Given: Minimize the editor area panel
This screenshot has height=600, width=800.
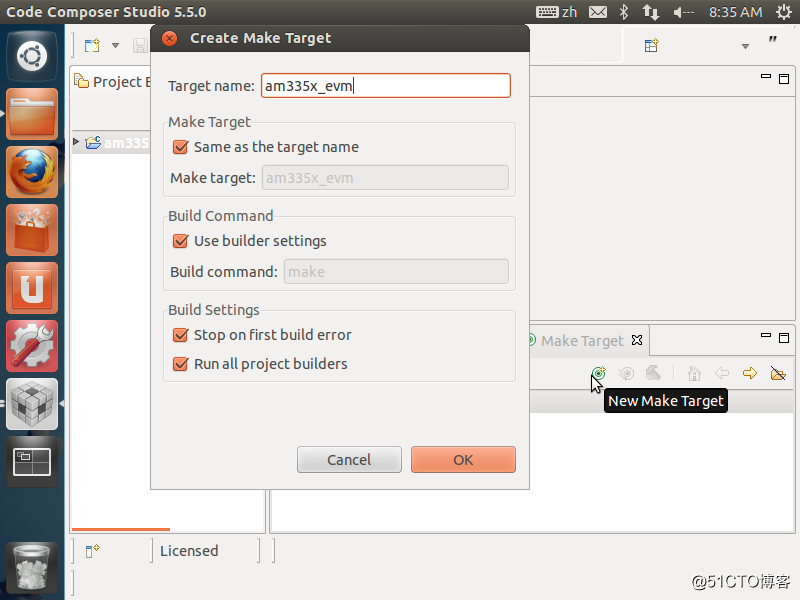Looking at the screenshot, I should click(x=766, y=77).
